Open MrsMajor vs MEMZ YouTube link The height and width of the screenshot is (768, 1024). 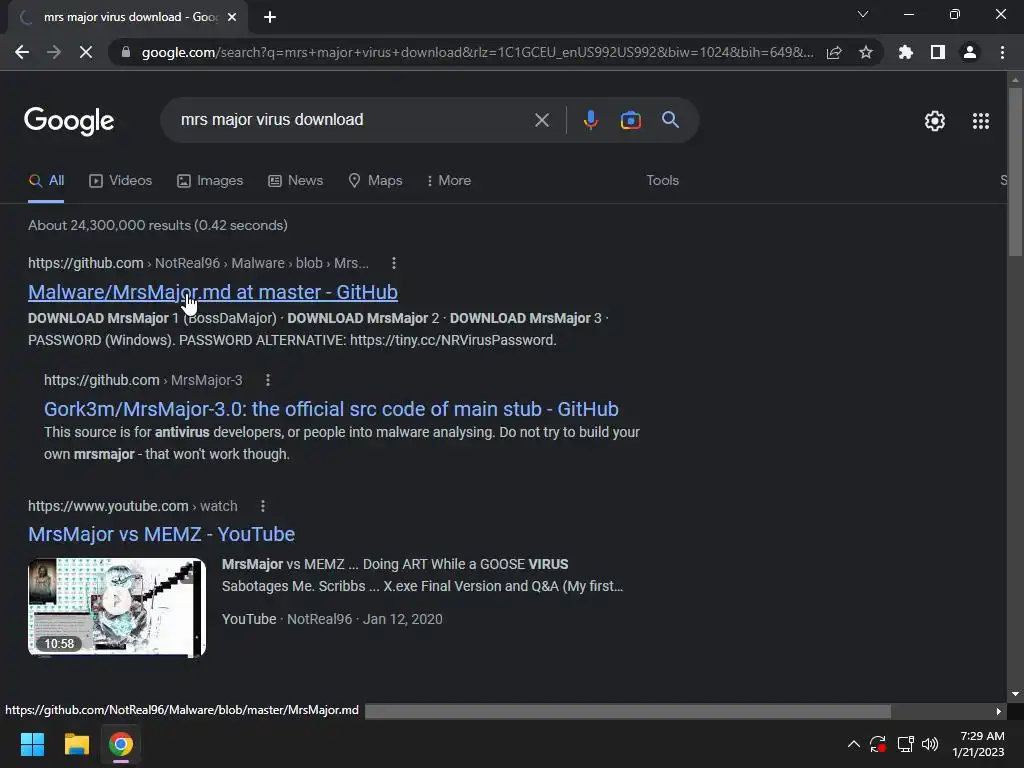(x=161, y=534)
